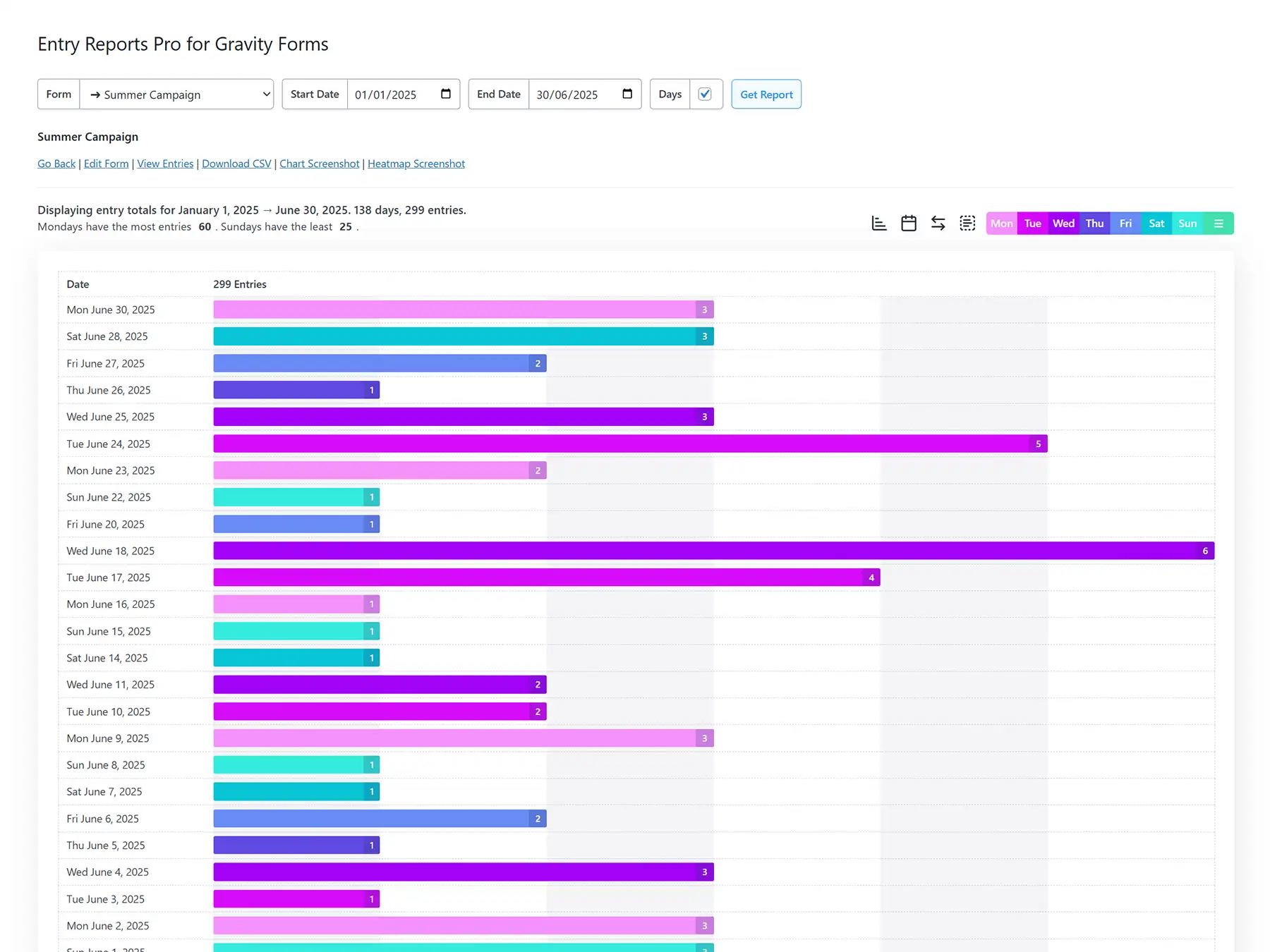Toggle the Mon weekday filter
The image size is (1270, 952).
(x=1001, y=223)
